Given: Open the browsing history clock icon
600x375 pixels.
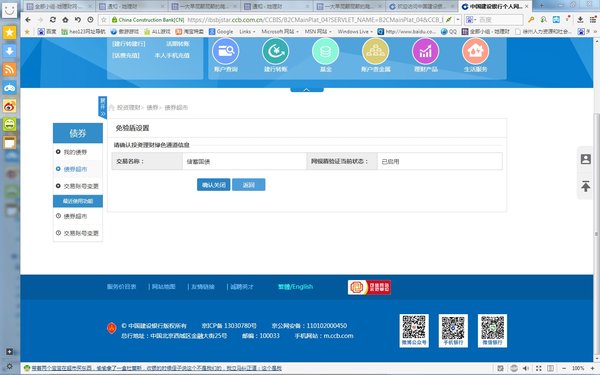Looking at the screenshot, I should (90, 20).
